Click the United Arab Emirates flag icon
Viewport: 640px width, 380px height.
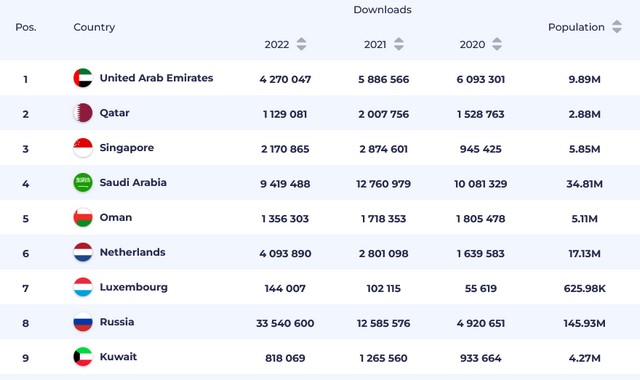(x=83, y=78)
